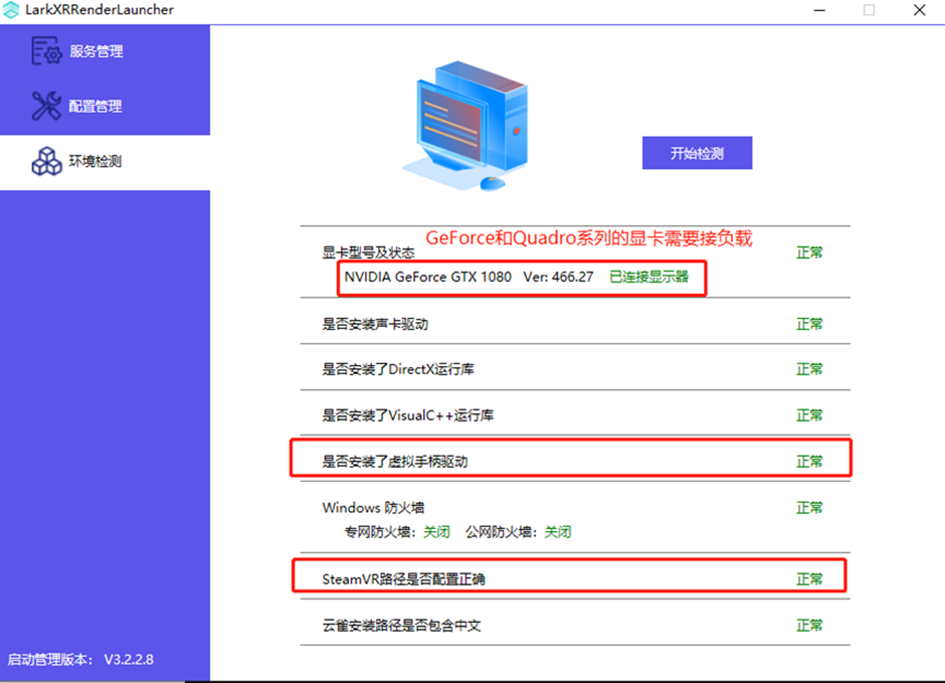This screenshot has height=683, width=945.
Task: Click the 显卡型号及状态 label
Action: click(368, 253)
